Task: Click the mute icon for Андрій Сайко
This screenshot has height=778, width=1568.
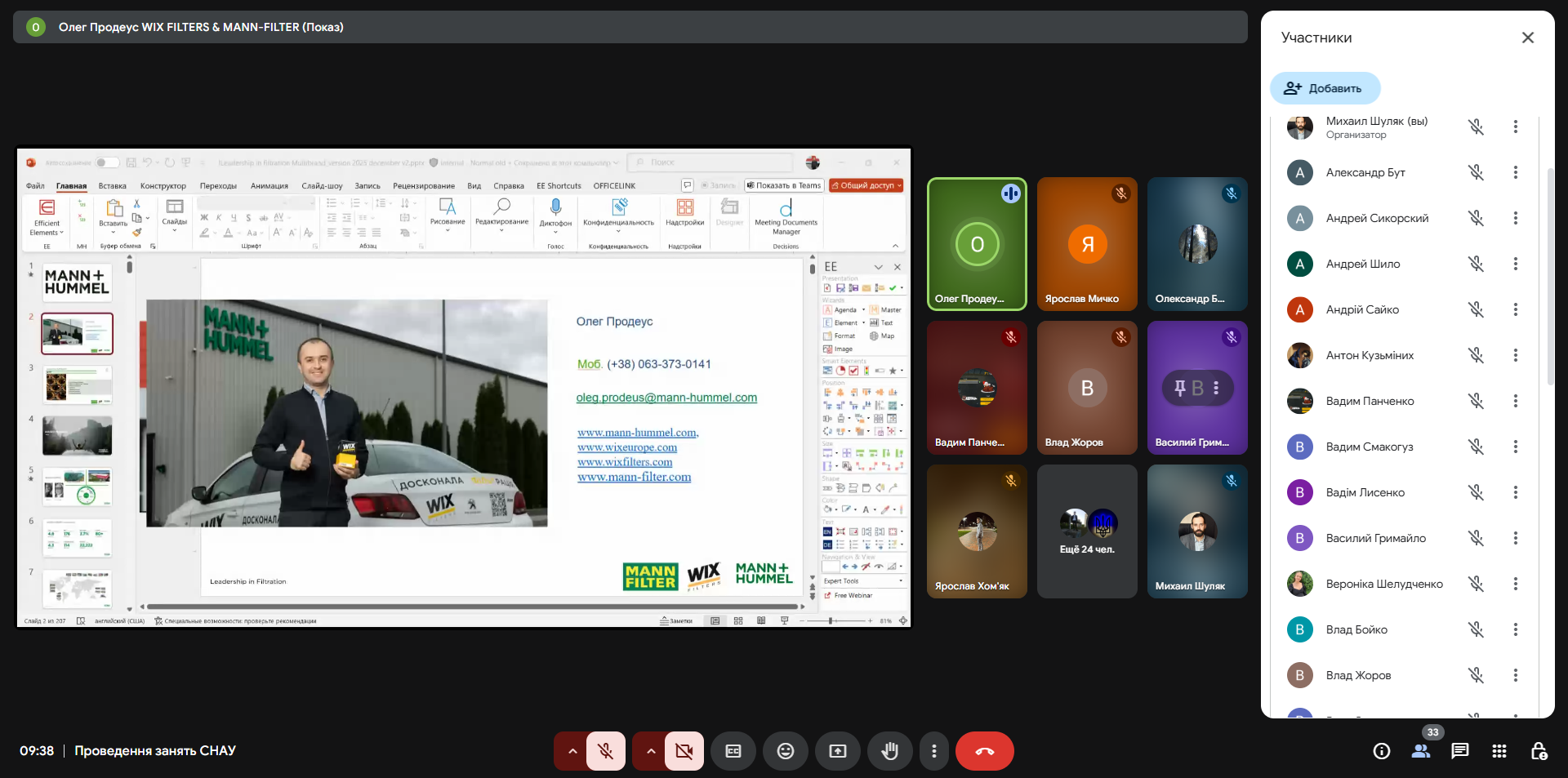Action: point(1476,309)
